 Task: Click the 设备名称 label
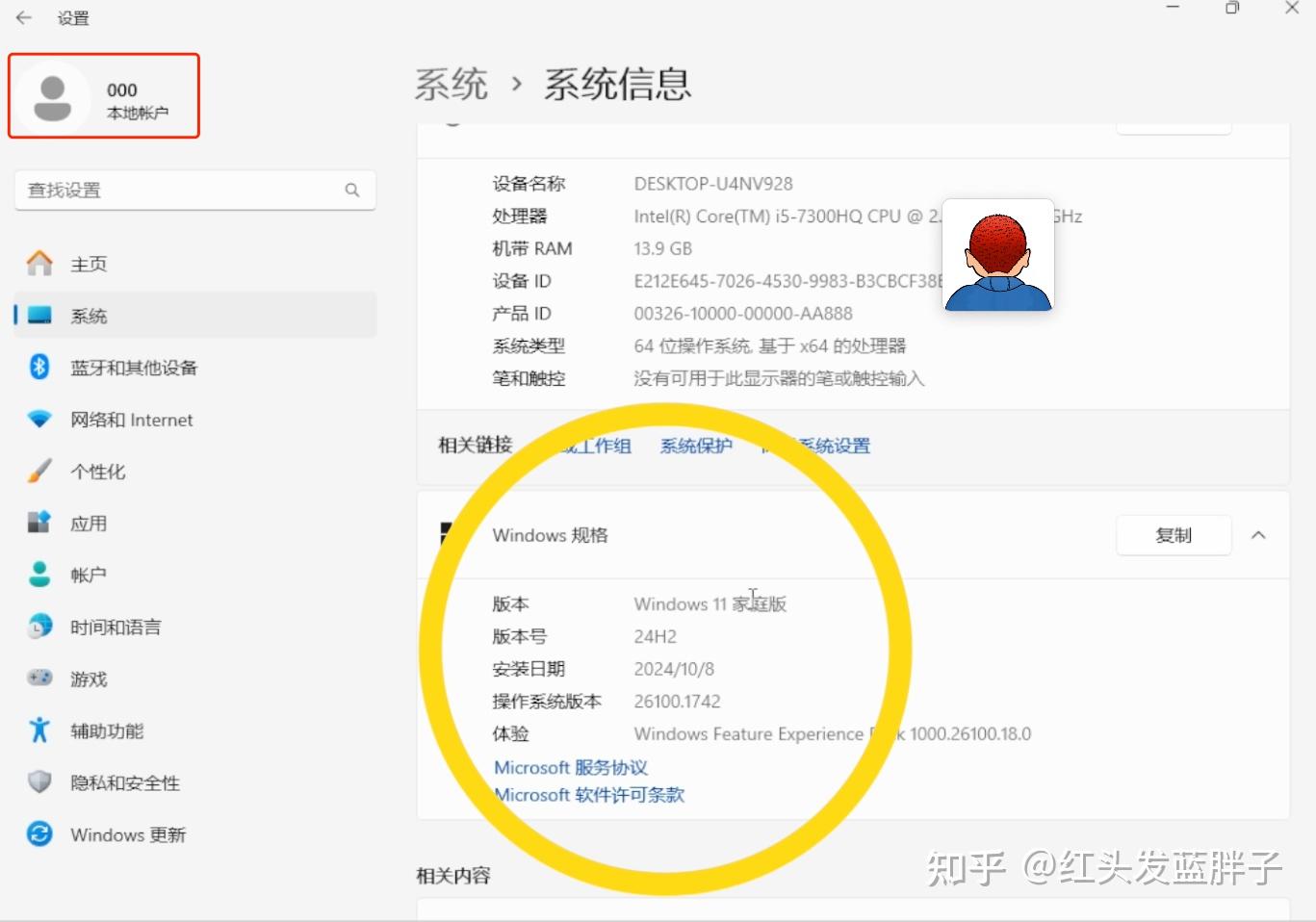(x=529, y=184)
